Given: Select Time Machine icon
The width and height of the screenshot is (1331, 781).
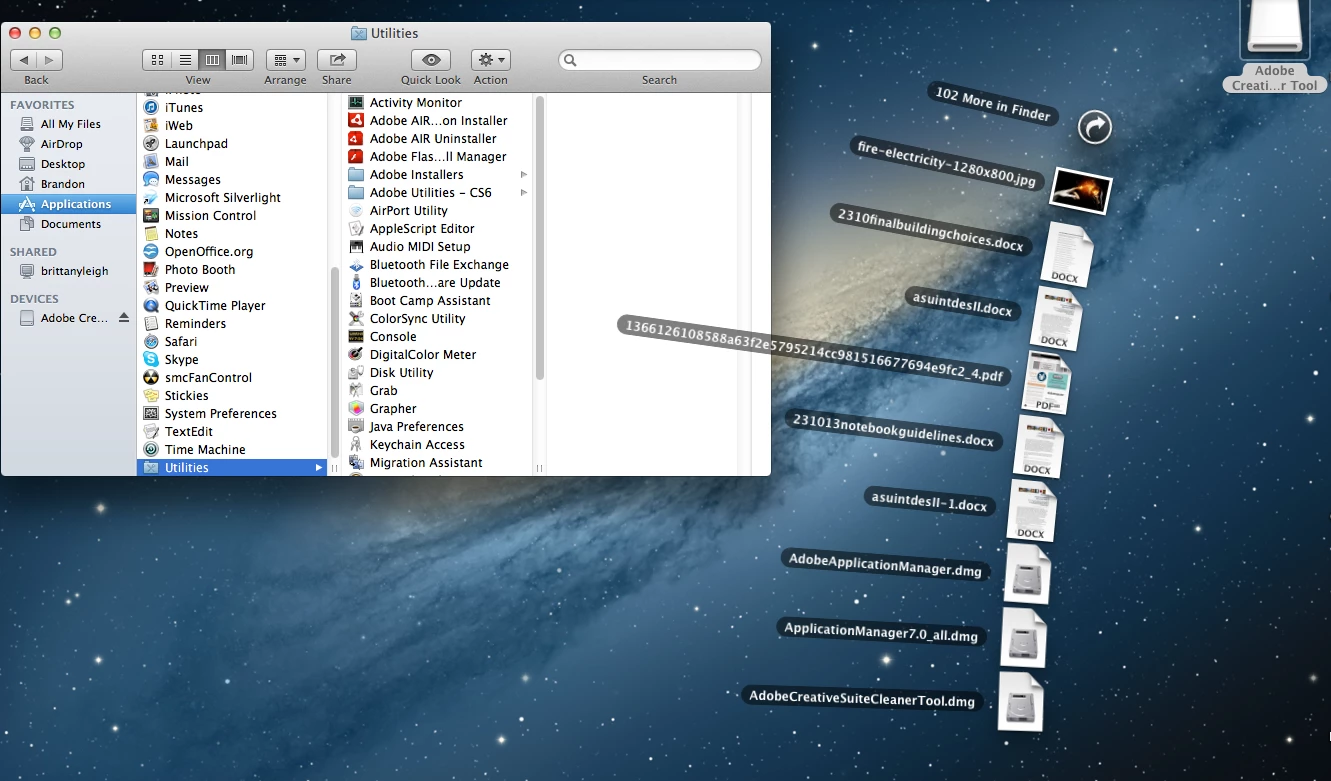Looking at the screenshot, I should click(x=151, y=449).
